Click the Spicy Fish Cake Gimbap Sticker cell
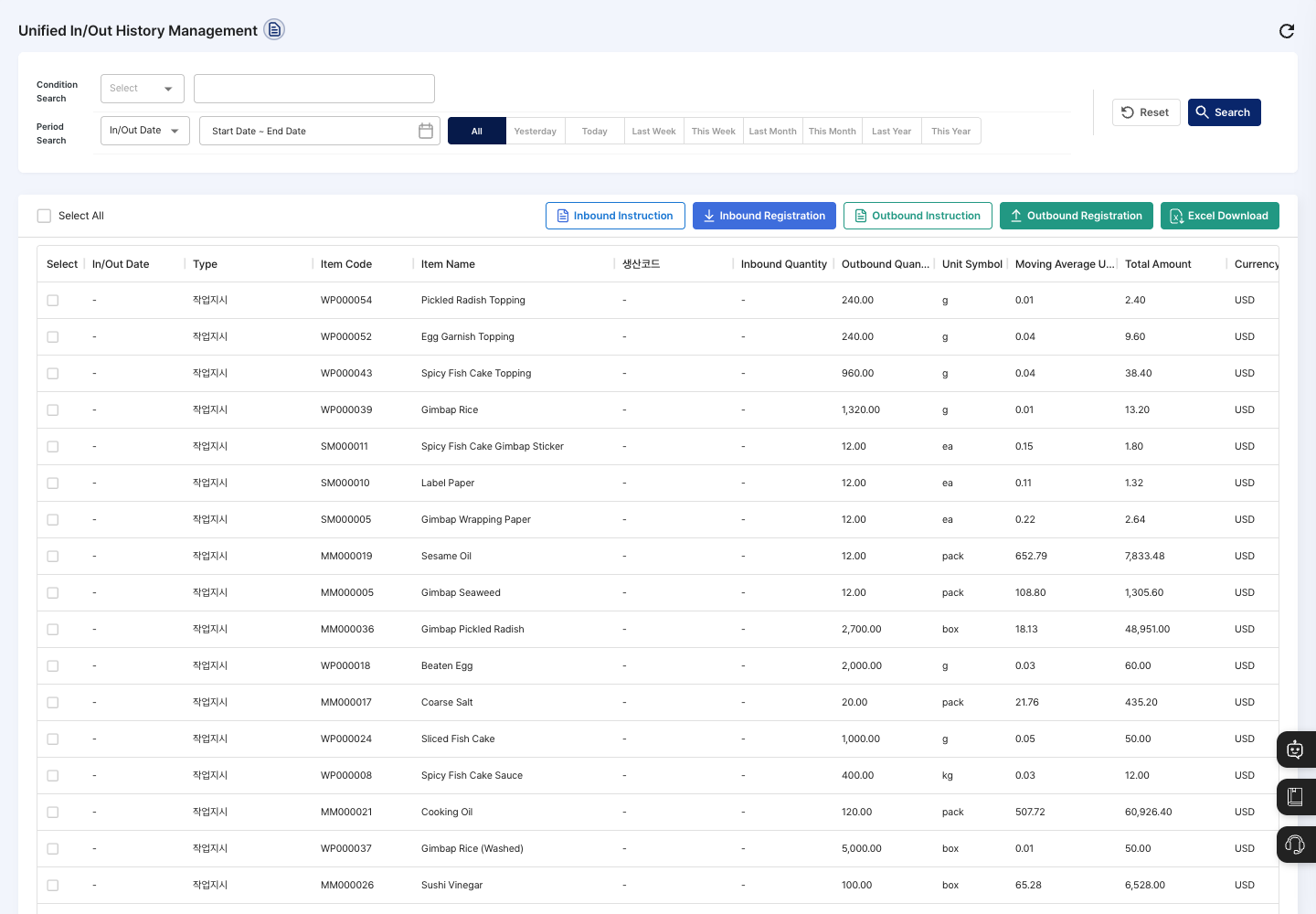 tap(493, 447)
